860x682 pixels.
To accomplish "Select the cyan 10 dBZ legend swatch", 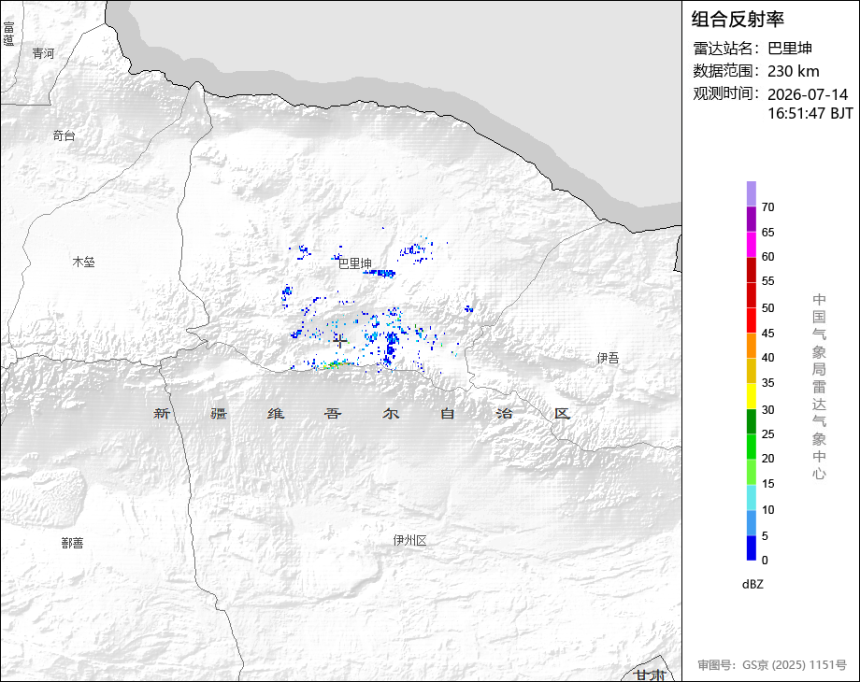I will 751,498.
